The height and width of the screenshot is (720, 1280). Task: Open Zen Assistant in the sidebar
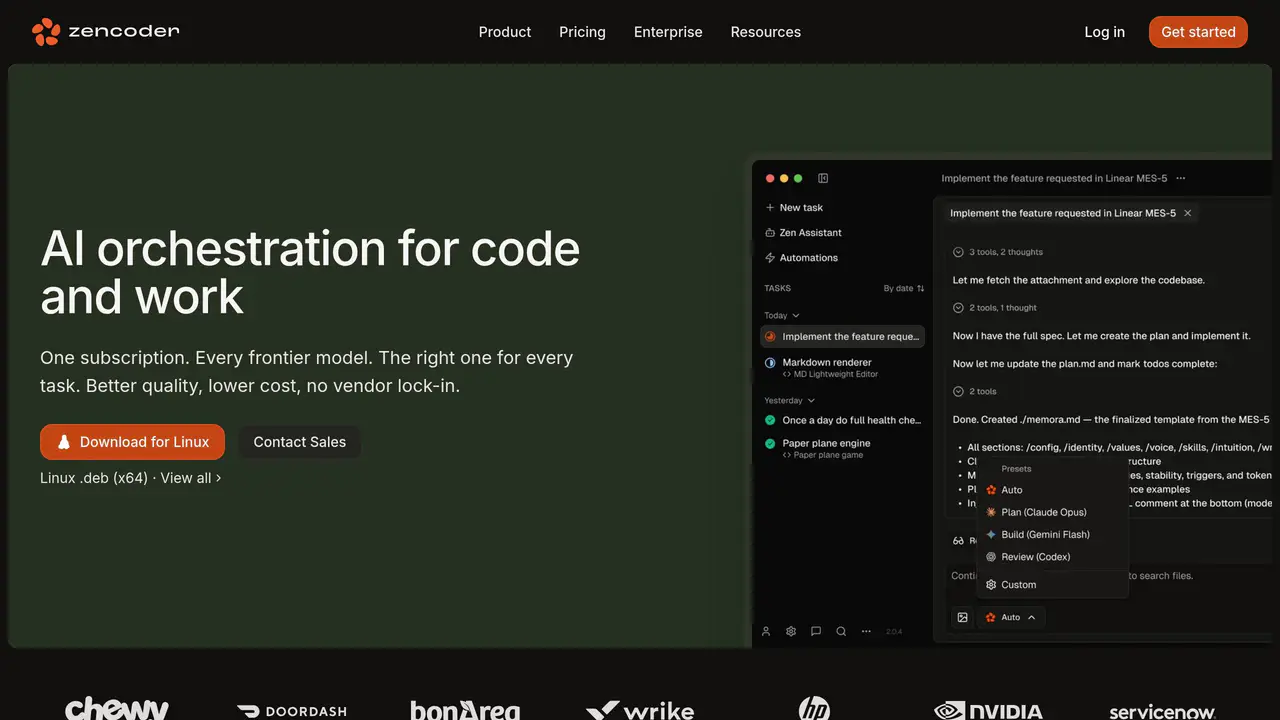(x=804, y=233)
